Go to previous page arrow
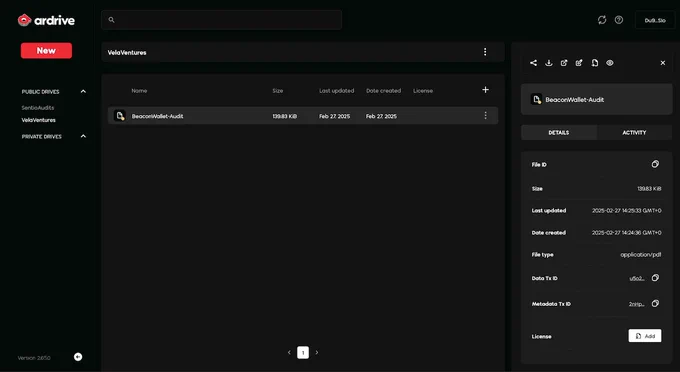Viewport: 680px width, 372px height. point(289,352)
